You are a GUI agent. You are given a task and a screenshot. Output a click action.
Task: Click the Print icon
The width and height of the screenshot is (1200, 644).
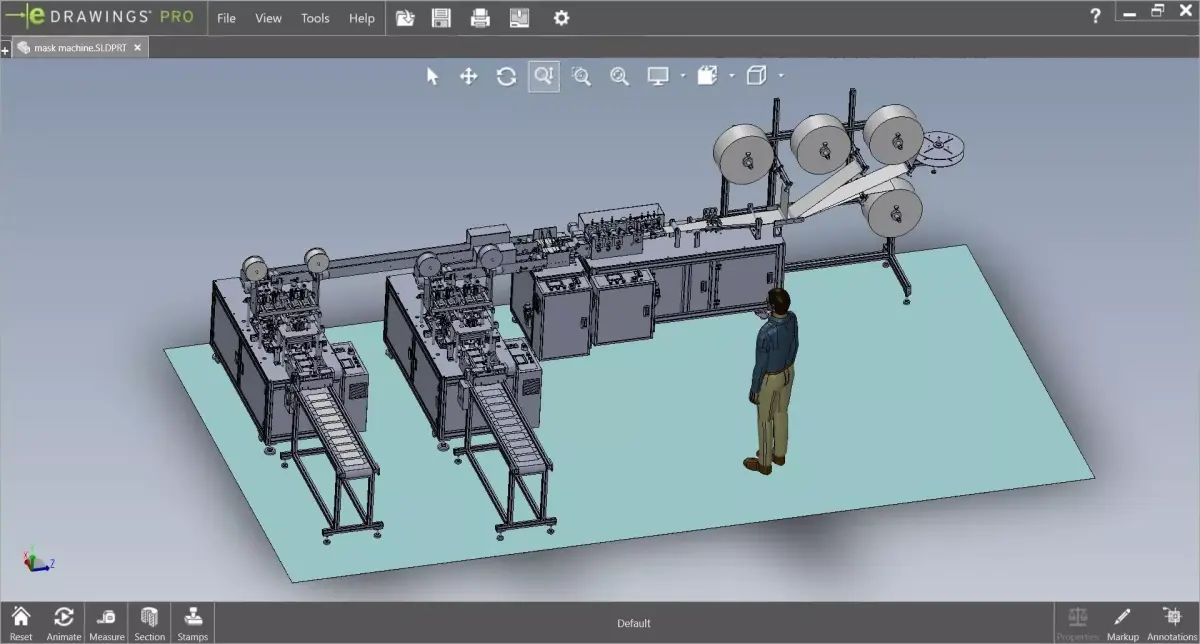tap(480, 17)
